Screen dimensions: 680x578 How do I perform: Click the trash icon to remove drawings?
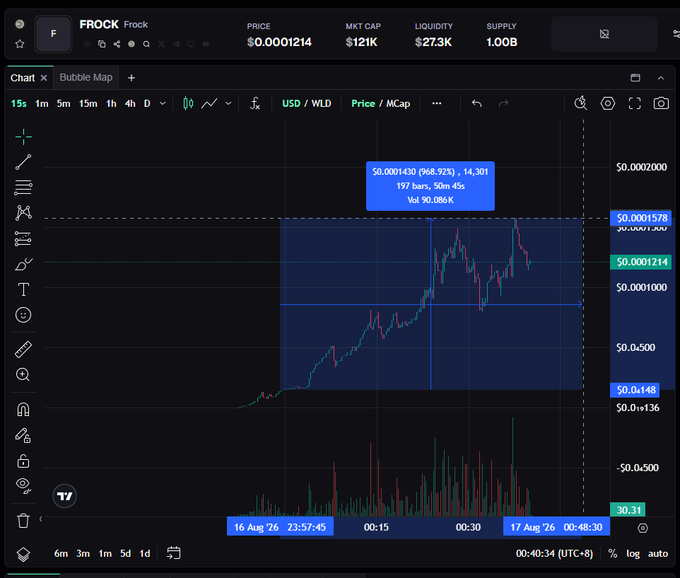[23, 520]
